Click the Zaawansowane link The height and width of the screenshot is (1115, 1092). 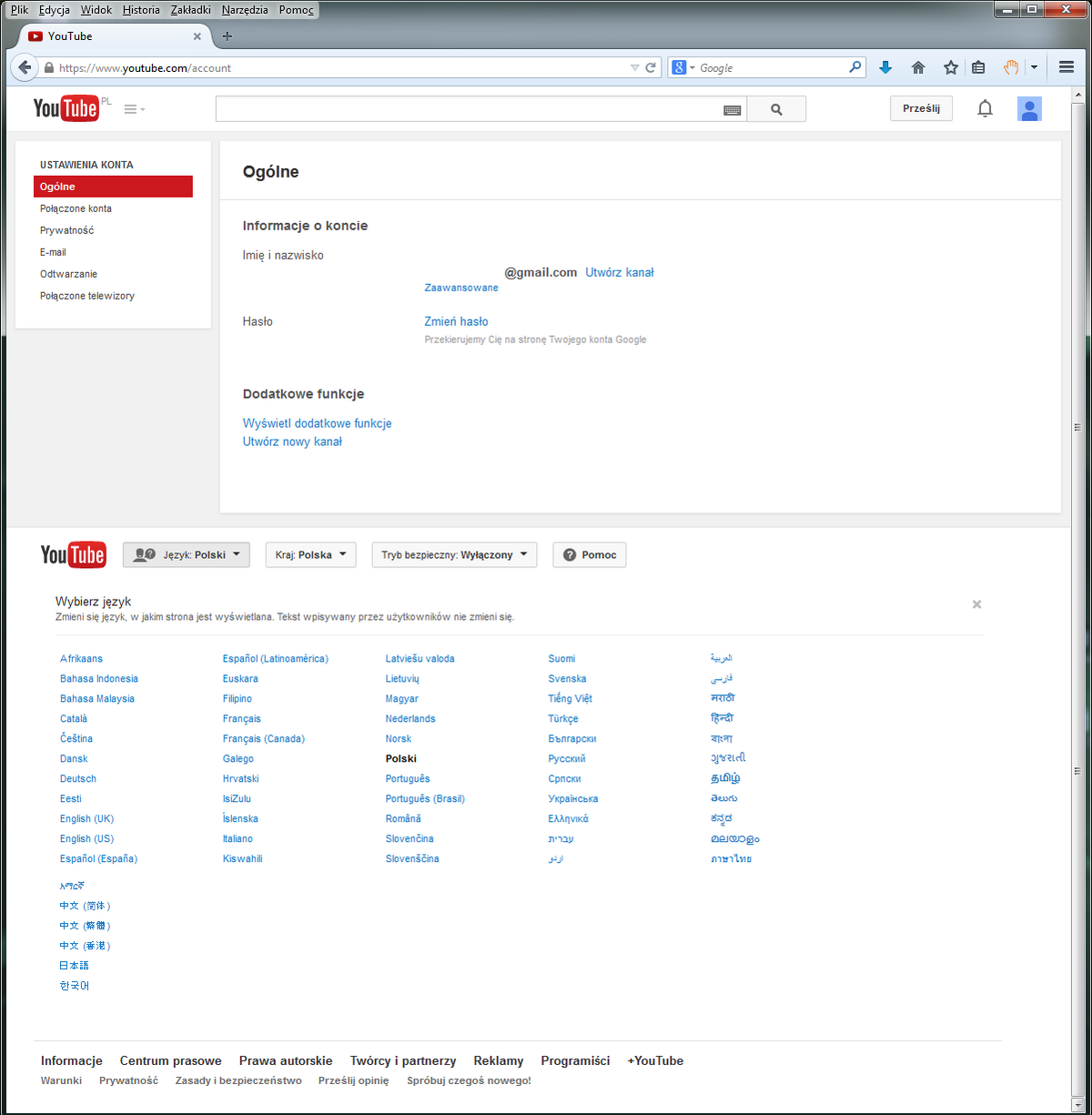[461, 288]
